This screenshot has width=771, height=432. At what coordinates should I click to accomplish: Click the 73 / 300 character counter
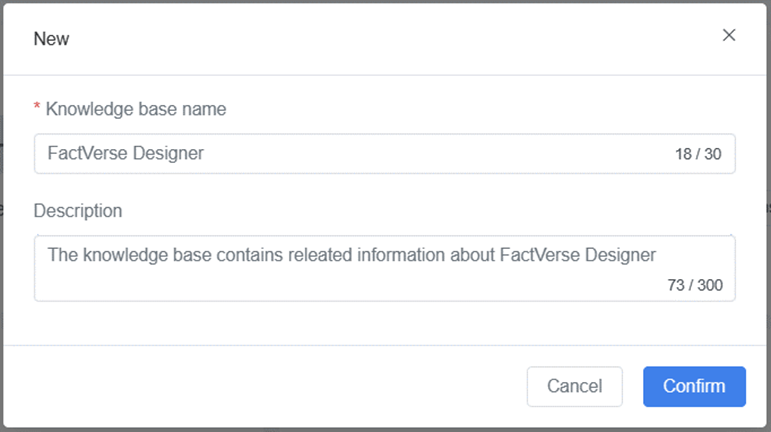(x=694, y=285)
